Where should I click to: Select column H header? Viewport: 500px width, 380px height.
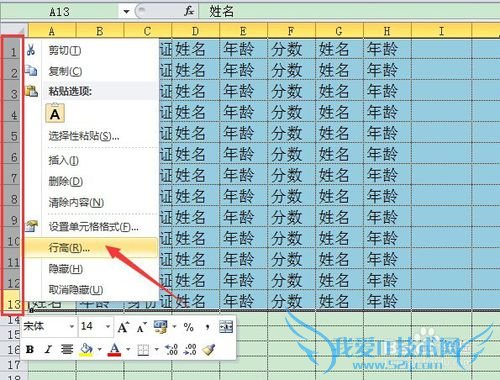[387, 31]
